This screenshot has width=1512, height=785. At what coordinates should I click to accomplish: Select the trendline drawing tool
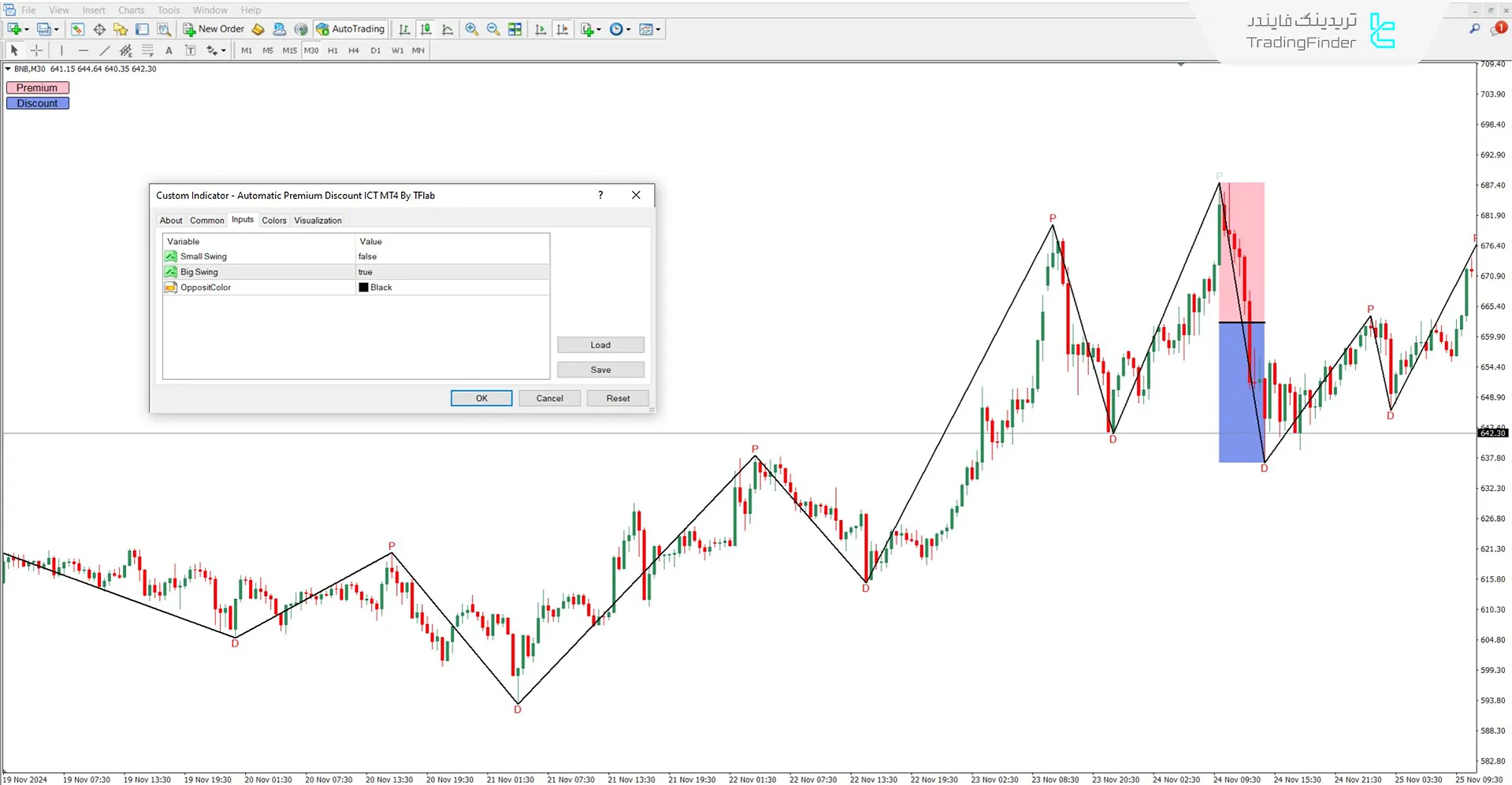click(x=104, y=50)
